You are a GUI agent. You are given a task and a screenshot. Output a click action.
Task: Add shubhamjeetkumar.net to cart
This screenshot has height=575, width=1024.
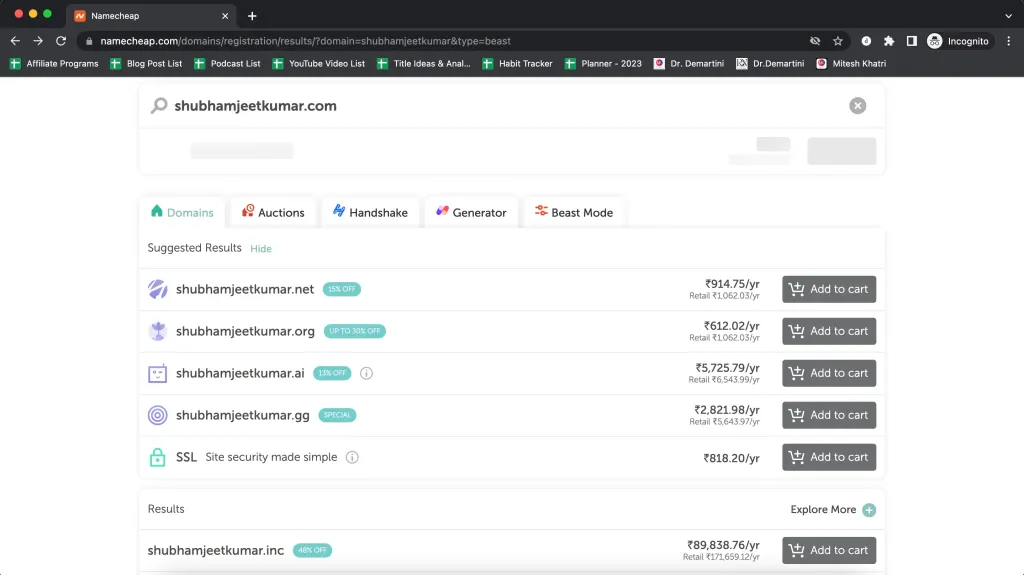tap(829, 289)
